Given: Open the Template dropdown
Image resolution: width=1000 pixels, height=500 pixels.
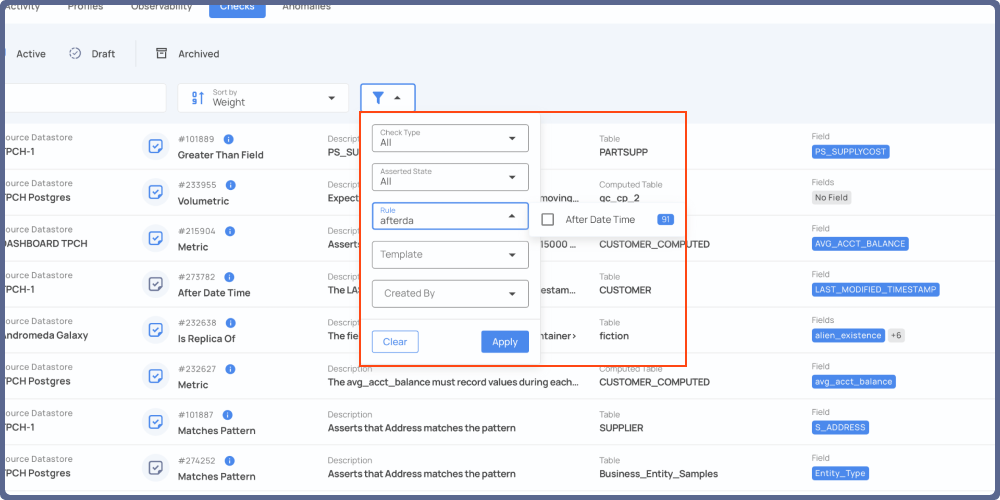Looking at the screenshot, I should tap(450, 255).
